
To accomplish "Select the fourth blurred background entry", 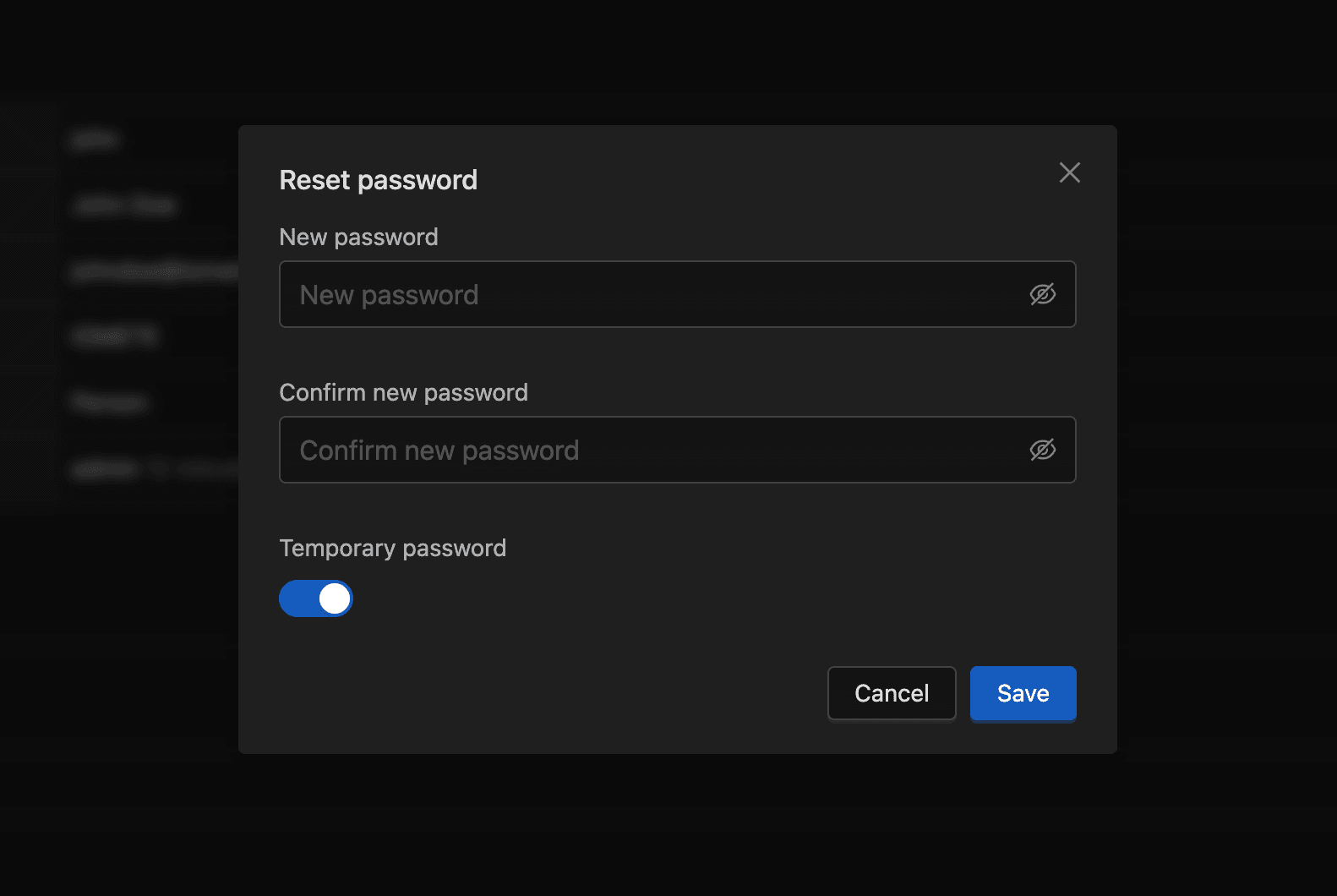I will 115,336.
